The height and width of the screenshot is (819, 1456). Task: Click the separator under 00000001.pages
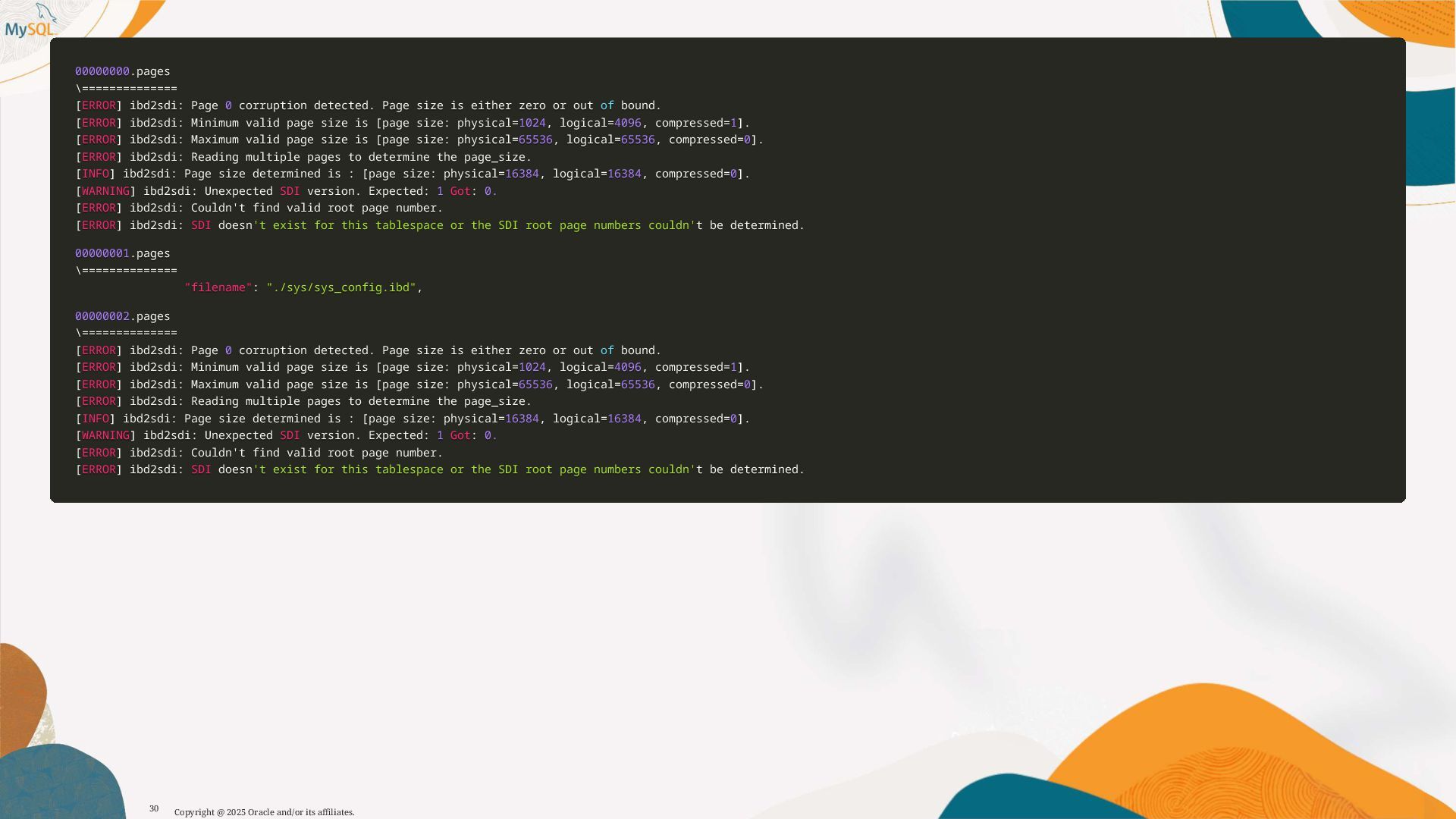point(126,271)
